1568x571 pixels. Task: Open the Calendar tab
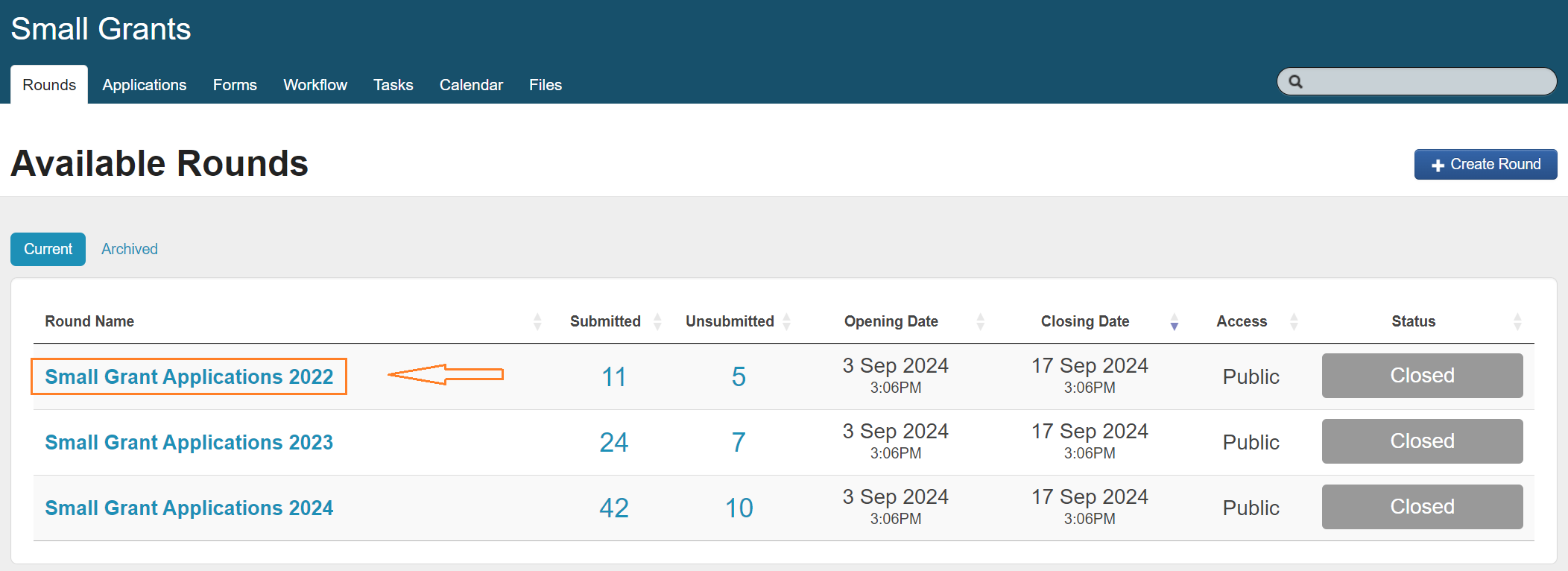(471, 85)
